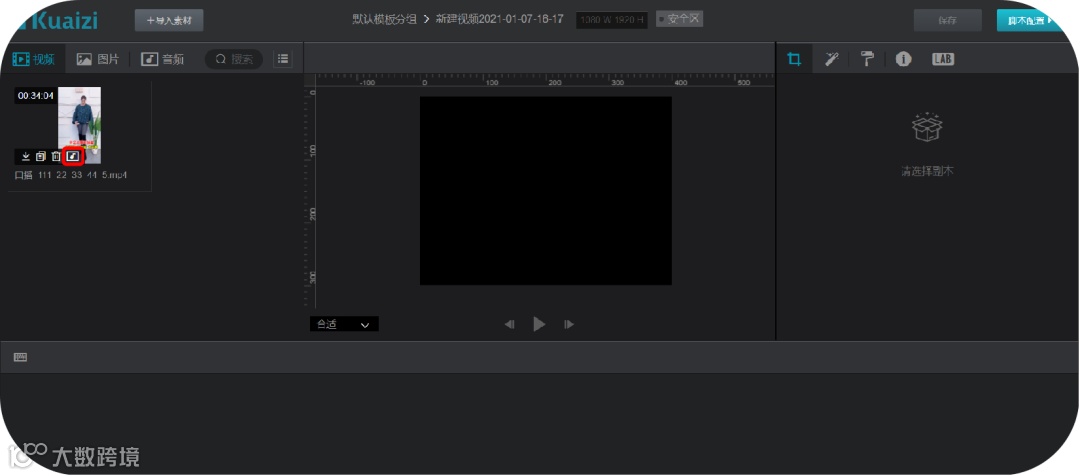Click the file name ending in 5.mp4
The image size is (1080, 476).
(x=71, y=175)
